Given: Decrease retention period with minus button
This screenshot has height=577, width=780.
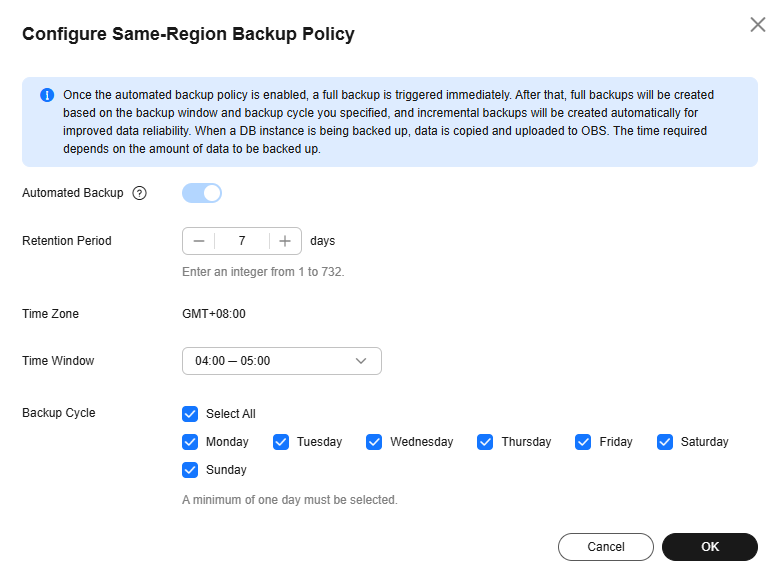Looking at the screenshot, I should click(199, 241).
